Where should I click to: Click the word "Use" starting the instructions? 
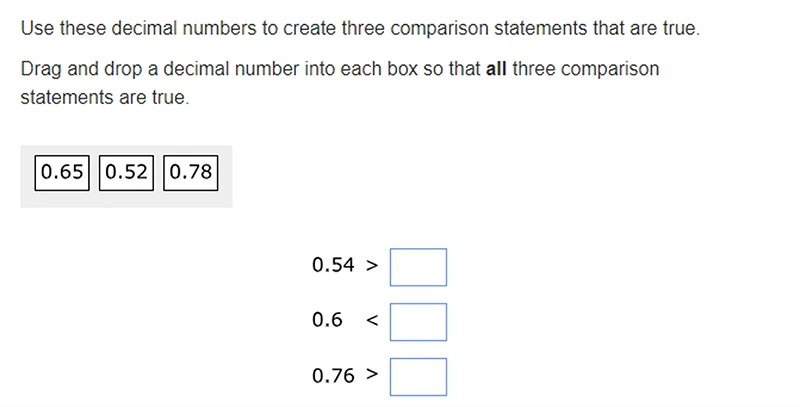[37, 28]
